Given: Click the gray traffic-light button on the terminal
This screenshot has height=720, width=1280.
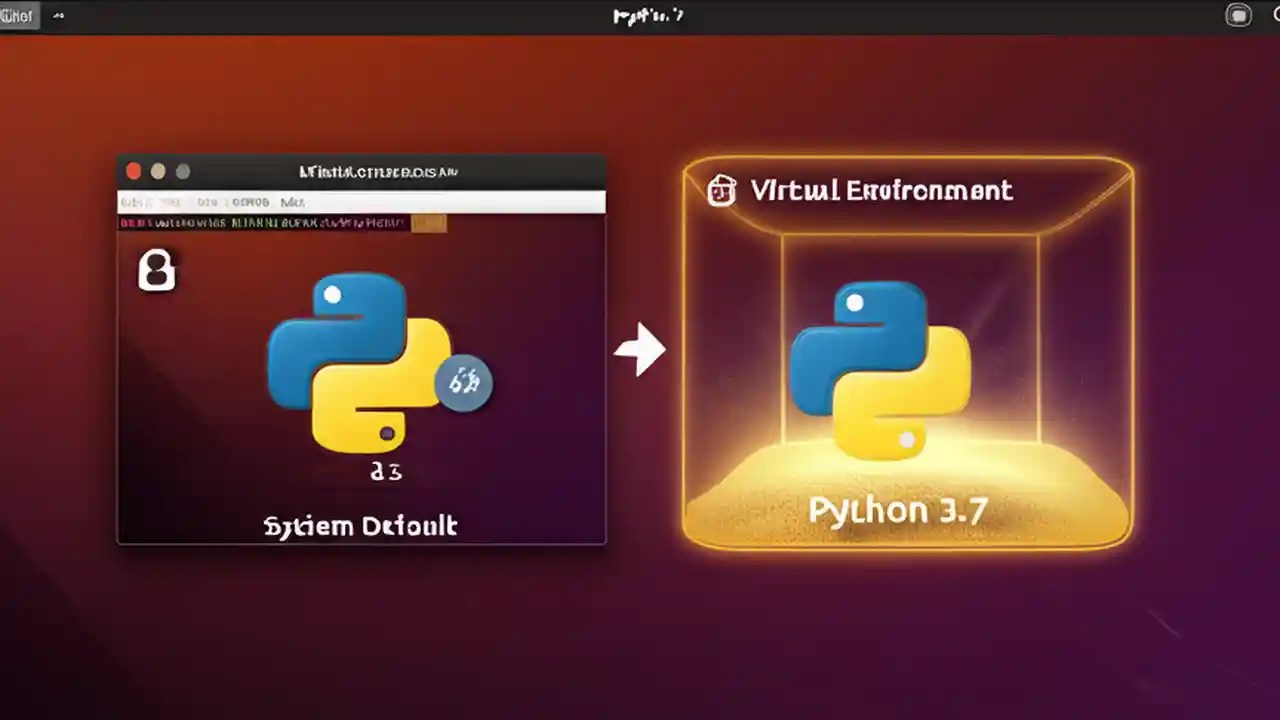Looking at the screenshot, I should pyautogui.click(x=183, y=170).
